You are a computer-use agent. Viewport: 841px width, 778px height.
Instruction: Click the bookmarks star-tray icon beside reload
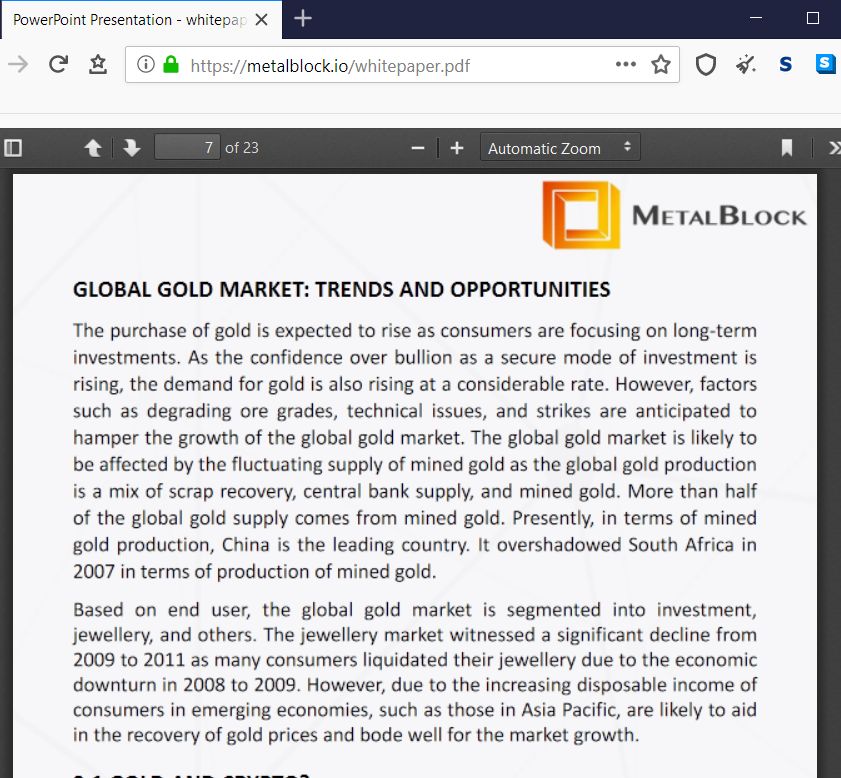[x=98, y=65]
